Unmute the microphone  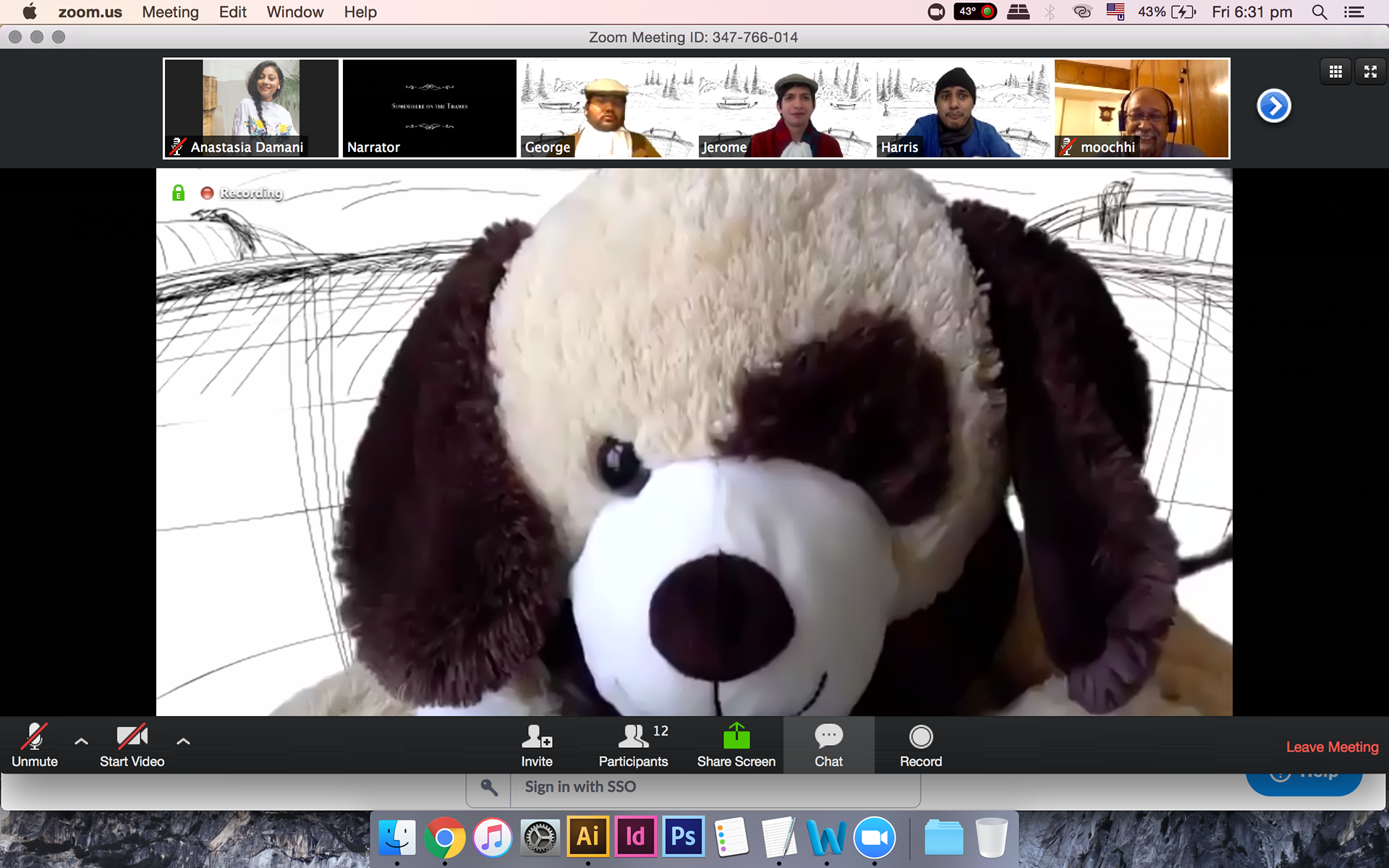pos(34,745)
